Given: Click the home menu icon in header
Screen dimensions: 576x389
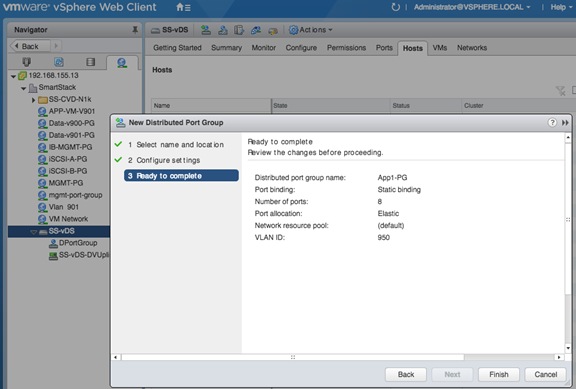Looking at the screenshot, I should [x=183, y=7].
